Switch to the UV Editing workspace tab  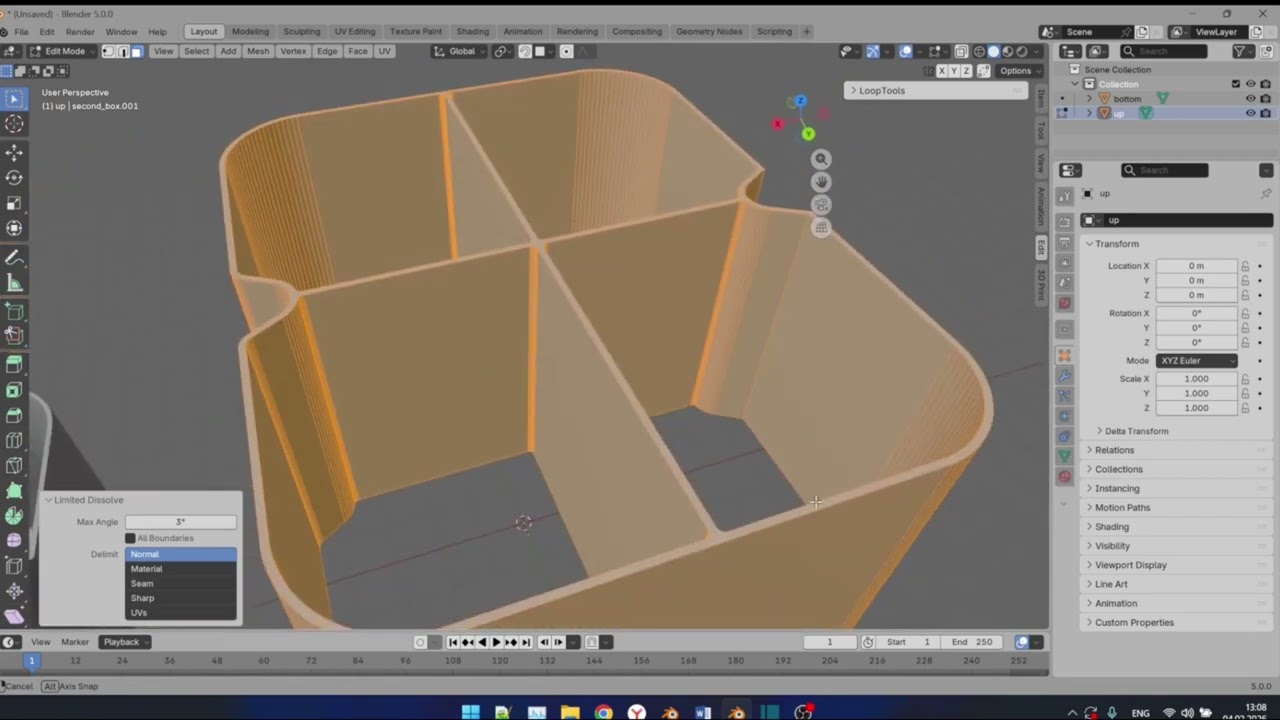pos(355,32)
